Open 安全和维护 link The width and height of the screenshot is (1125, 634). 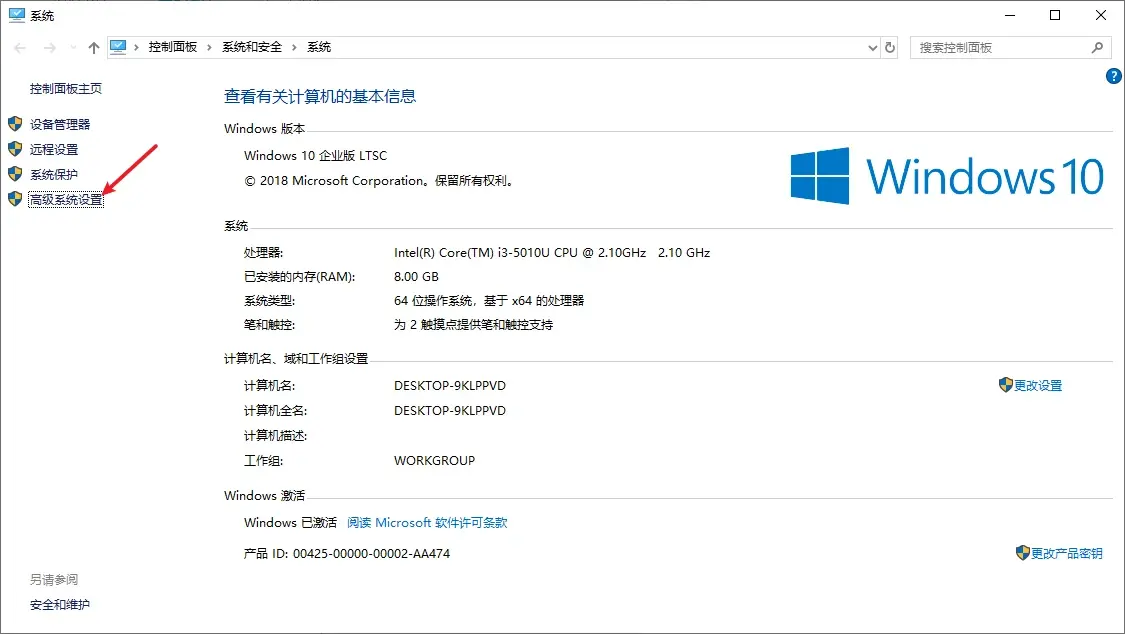[x=60, y=605]
